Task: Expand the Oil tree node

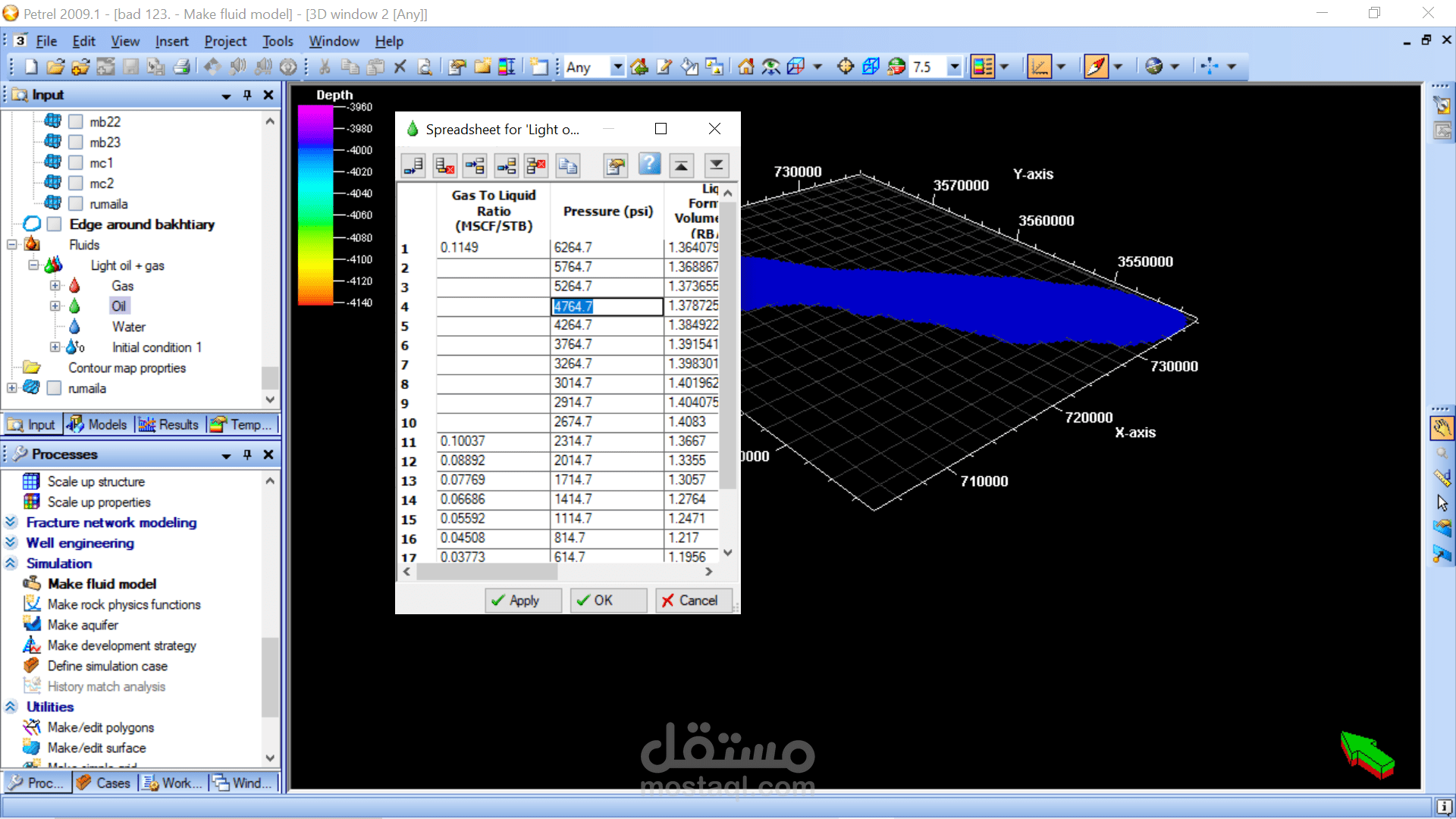Action: tap(55, 306)
